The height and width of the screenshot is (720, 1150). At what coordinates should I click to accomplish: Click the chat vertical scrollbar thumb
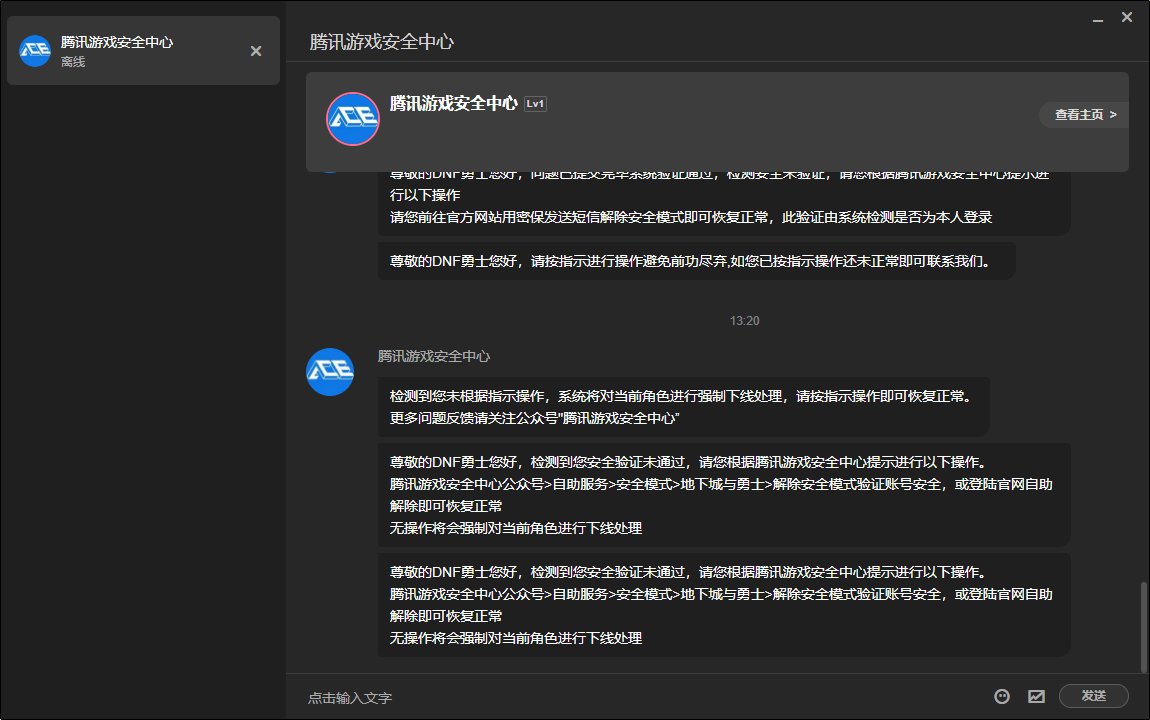coord(1143,627)
